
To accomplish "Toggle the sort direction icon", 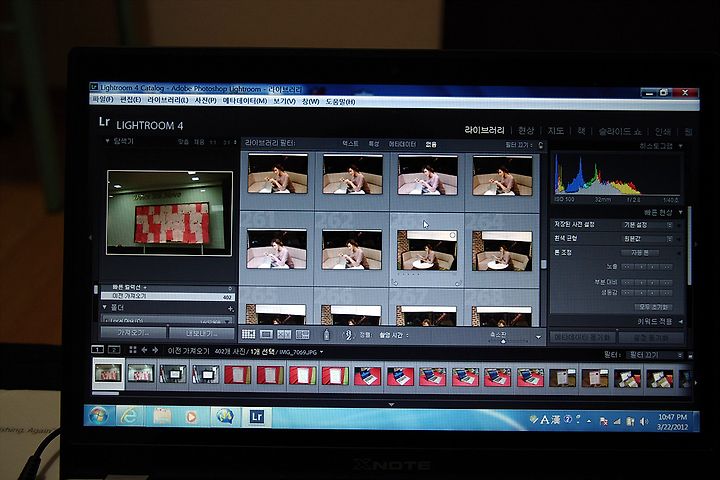I will (348, 335).
